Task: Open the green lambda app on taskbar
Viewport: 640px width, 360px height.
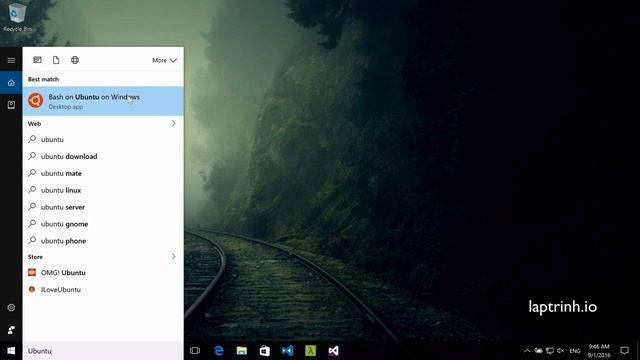Action: (x=311, y=351)
